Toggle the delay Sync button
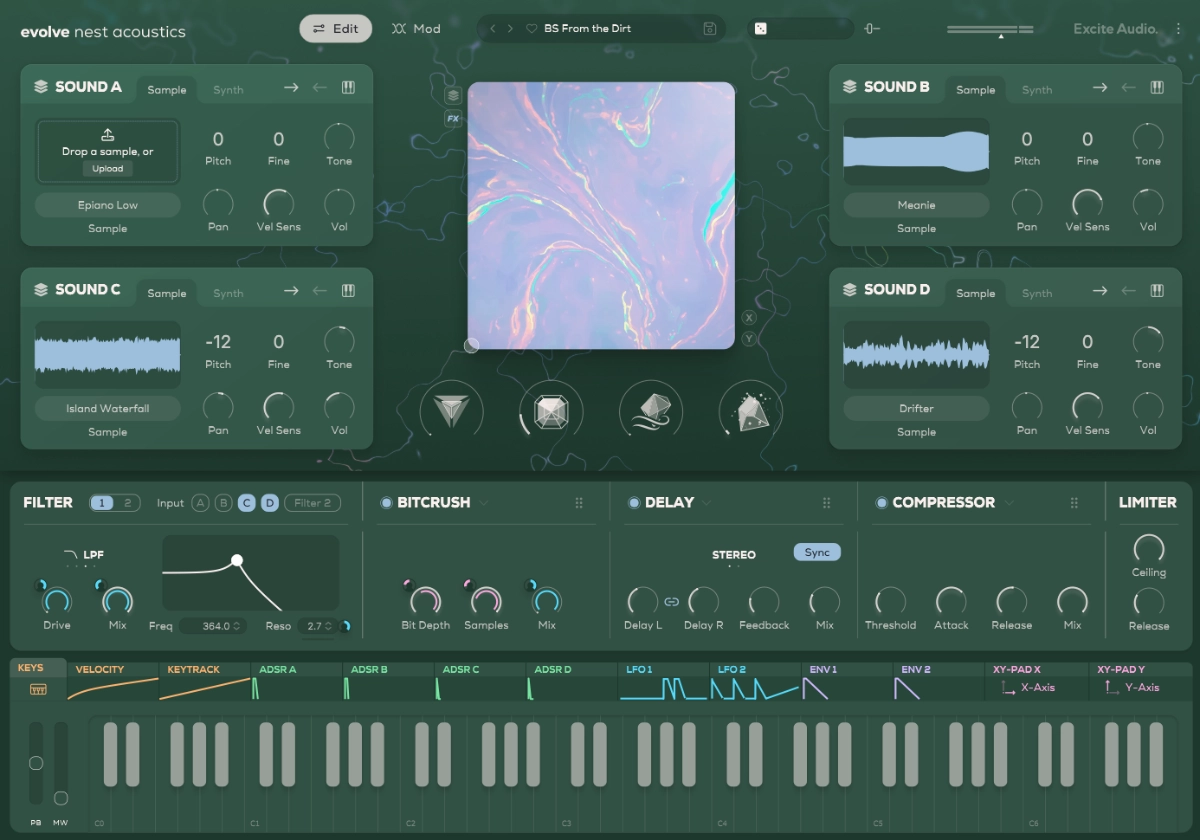 (x=817, y=552)
